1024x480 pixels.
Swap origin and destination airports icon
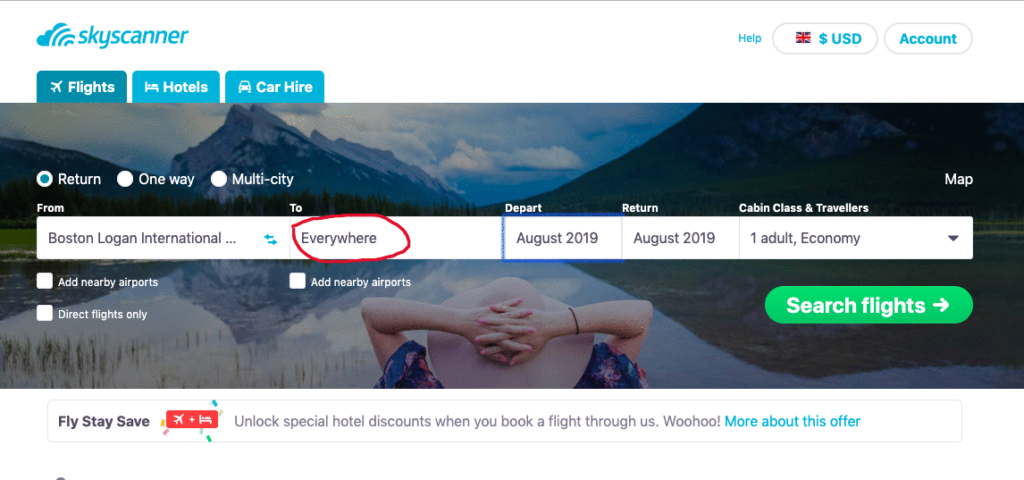[x=271, y=239]
